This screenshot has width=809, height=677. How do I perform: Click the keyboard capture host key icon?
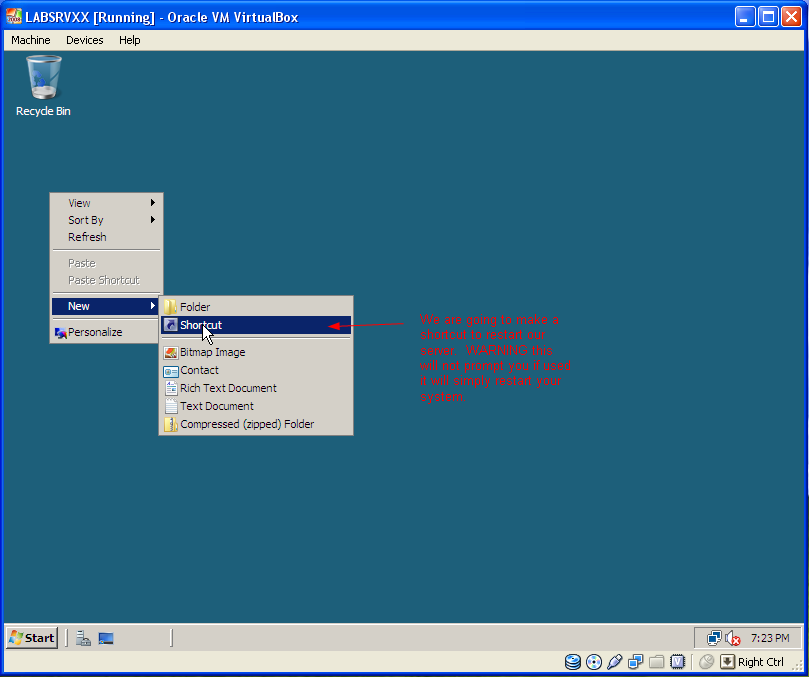tap(727, 662)
